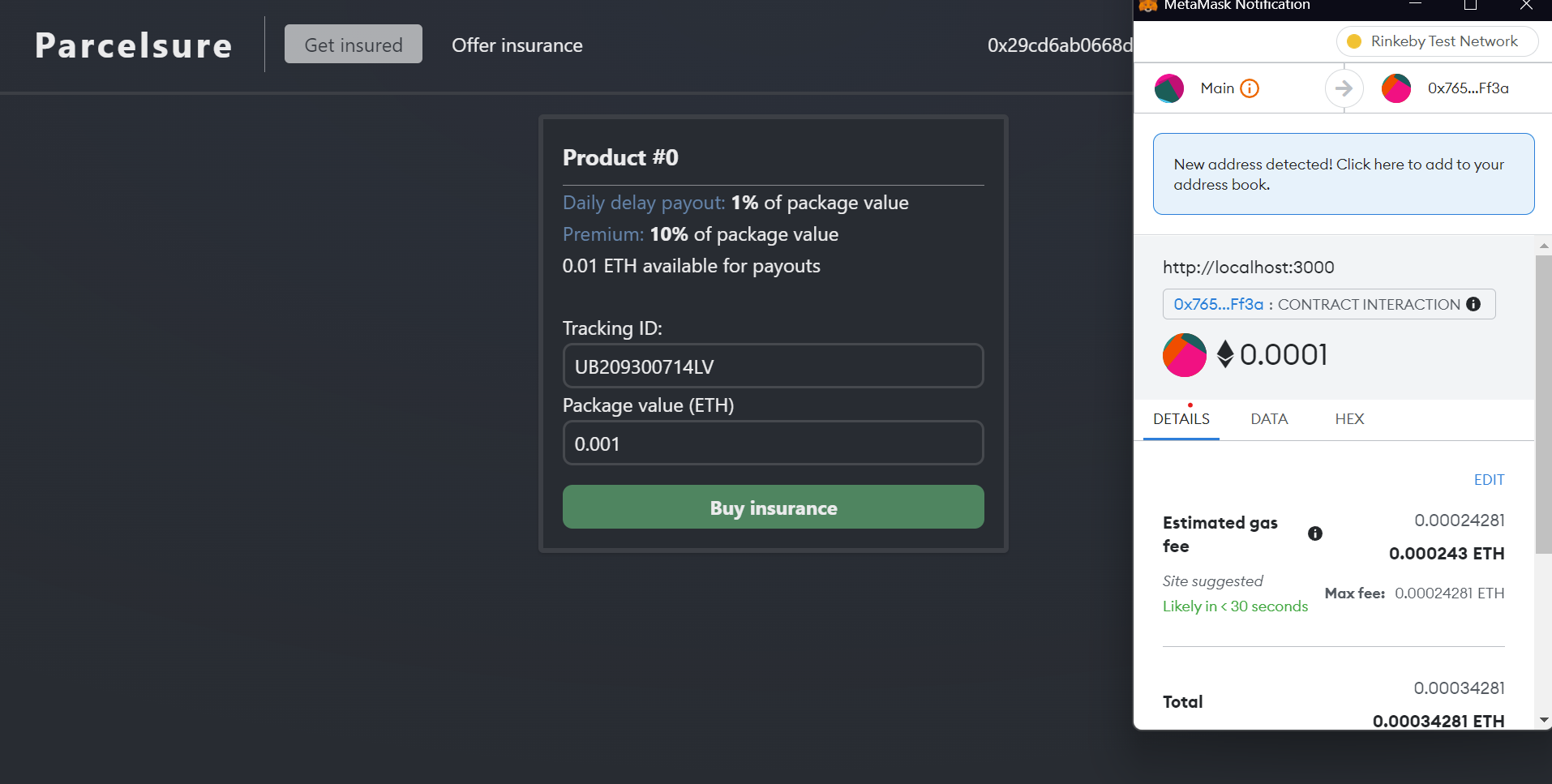The height and width of the screenshot is (784, 1552).
Task: Click the estimated gas fee info icon
Action: pos(1315,533)
